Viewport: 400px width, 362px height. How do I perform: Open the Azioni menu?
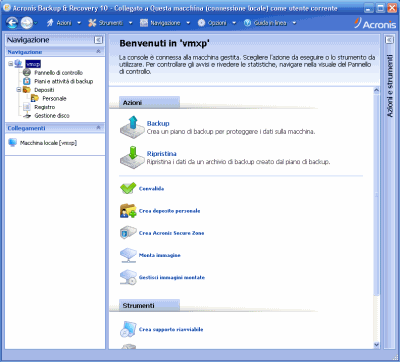click(x=64, y=23)
